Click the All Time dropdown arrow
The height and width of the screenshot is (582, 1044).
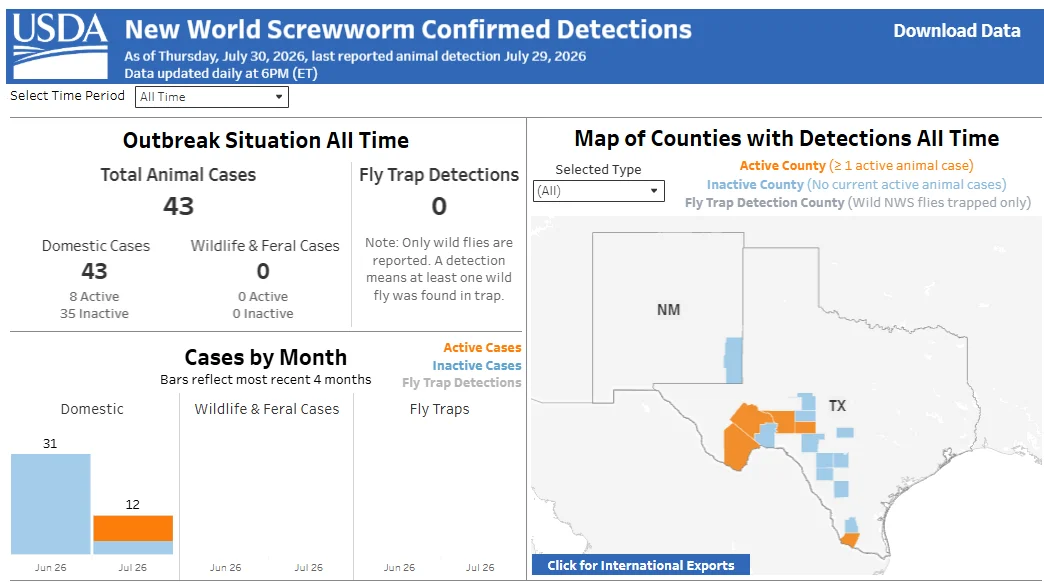[279, 97]
